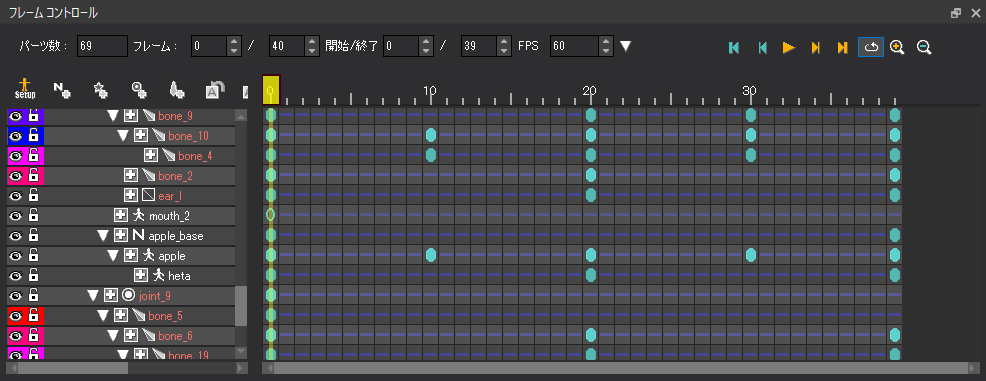Screen dimensions: 986x381
Task: Toggle visibility of the ear_l part
Action: coord(16,196)
